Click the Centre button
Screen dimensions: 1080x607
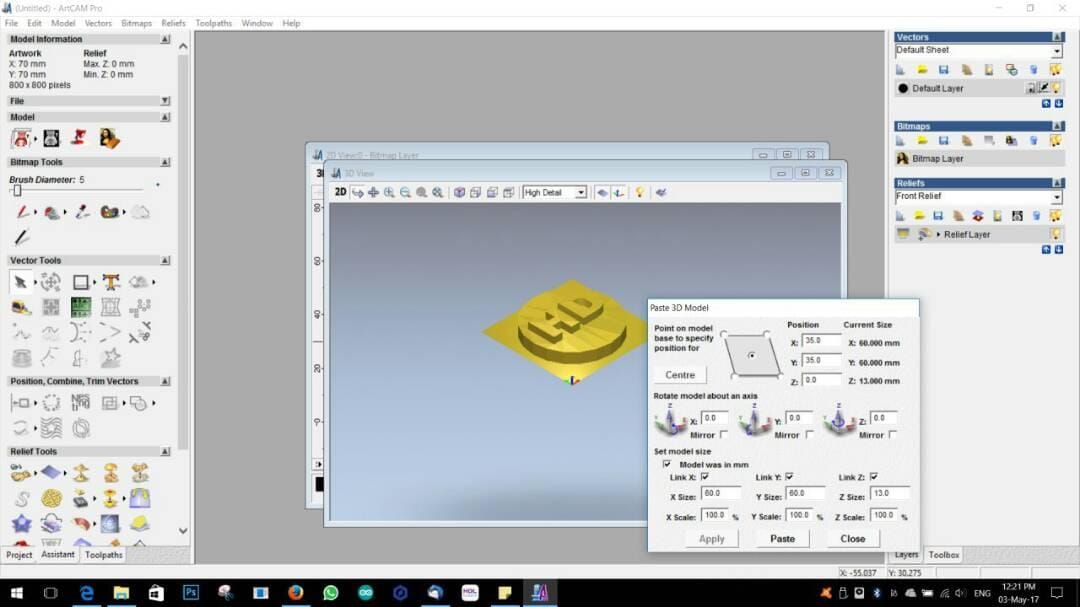[x=680, y=375]
